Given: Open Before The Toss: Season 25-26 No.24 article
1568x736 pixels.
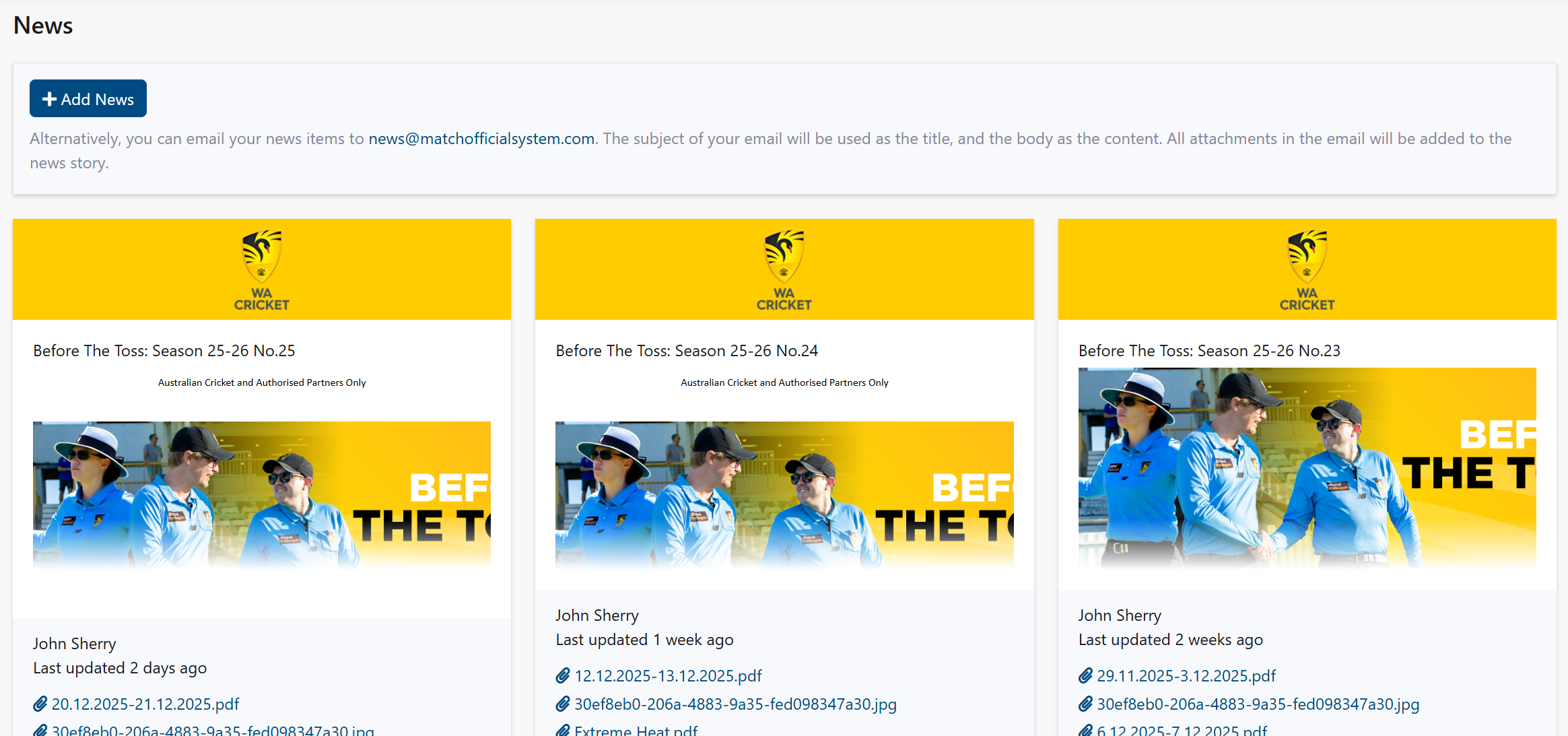Looking at the screenshot, I should pyautogui.click(x=686, y=350).
